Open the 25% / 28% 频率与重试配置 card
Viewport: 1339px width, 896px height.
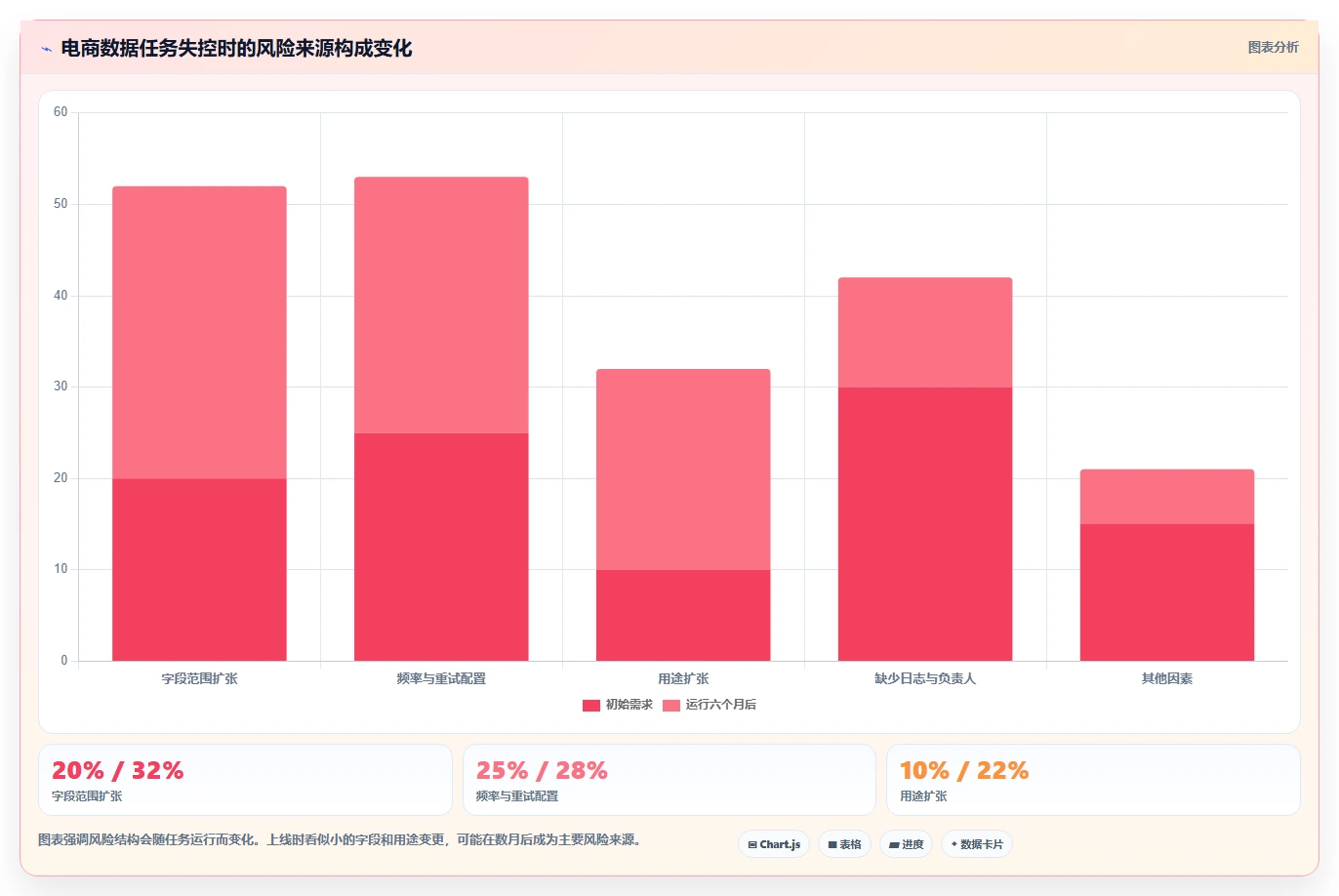click(669, 780)
